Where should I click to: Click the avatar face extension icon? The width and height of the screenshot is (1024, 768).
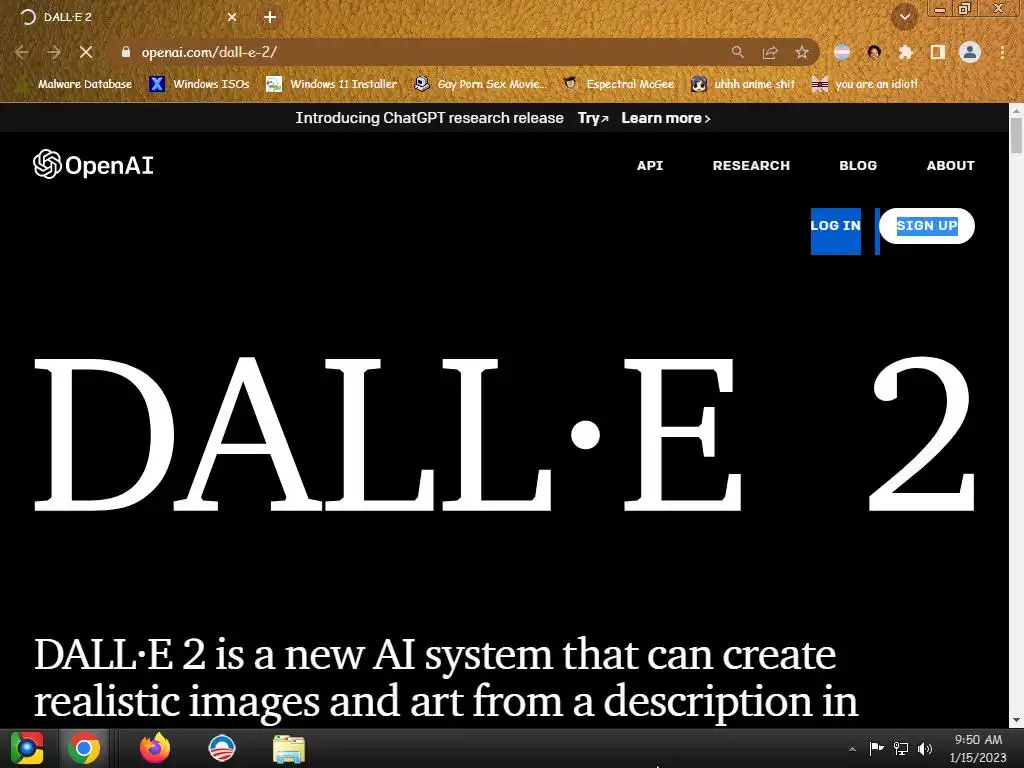tap(874, 52)
